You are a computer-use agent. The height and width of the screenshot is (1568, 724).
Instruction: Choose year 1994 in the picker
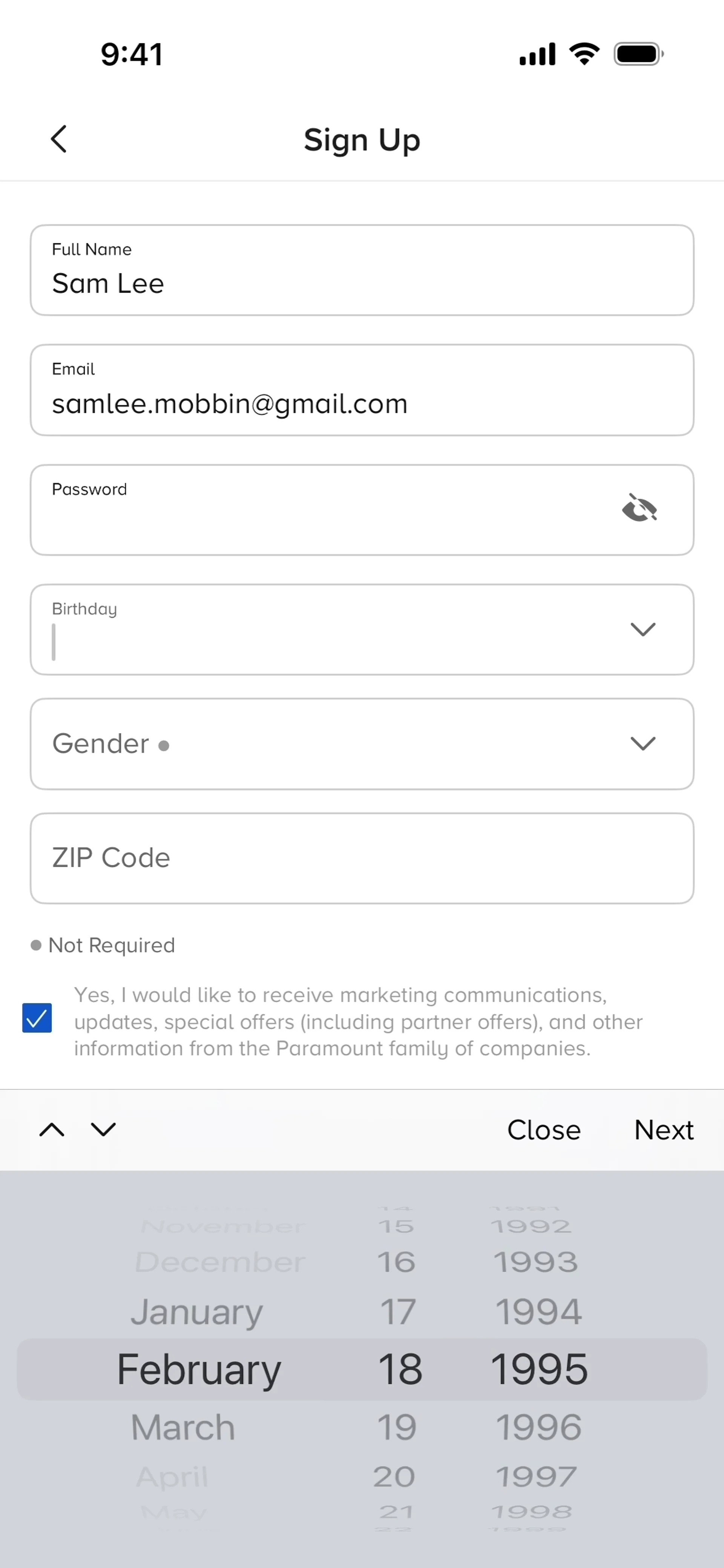click(x=538, y=1312)
